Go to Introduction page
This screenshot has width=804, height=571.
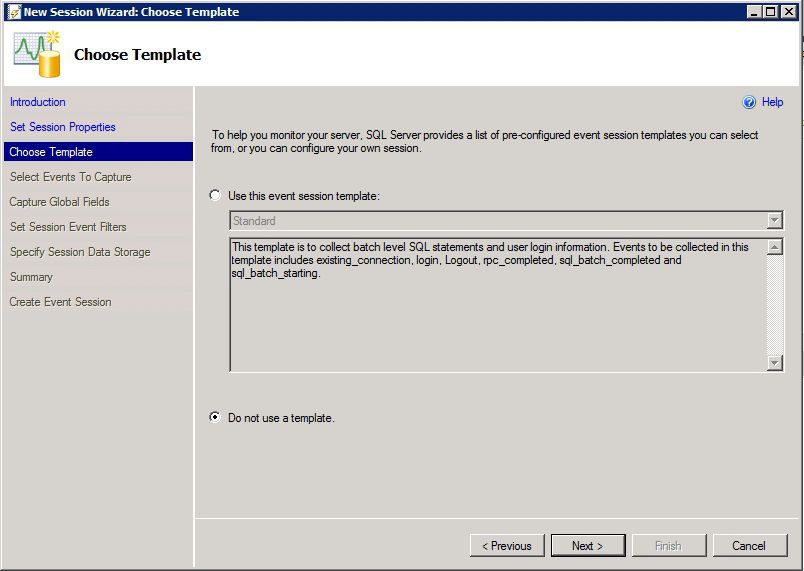[37, 102]
